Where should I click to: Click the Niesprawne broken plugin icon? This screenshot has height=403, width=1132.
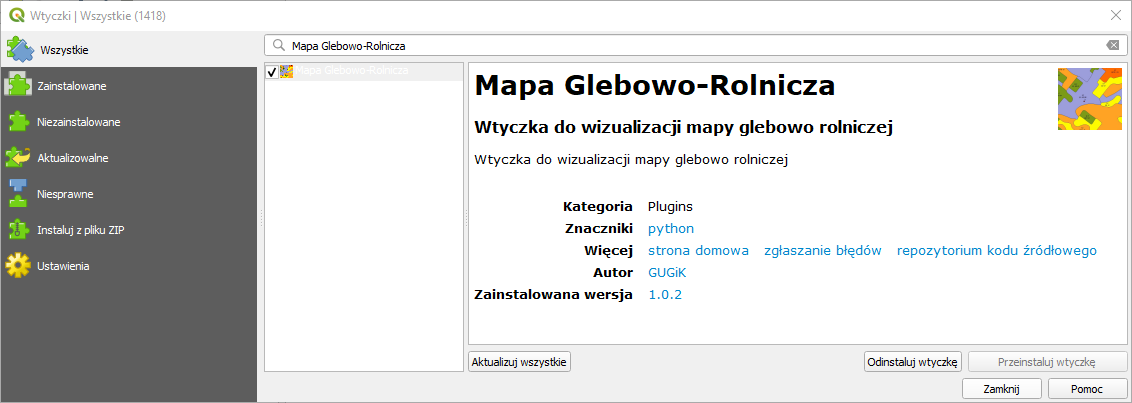click(18, 193)
